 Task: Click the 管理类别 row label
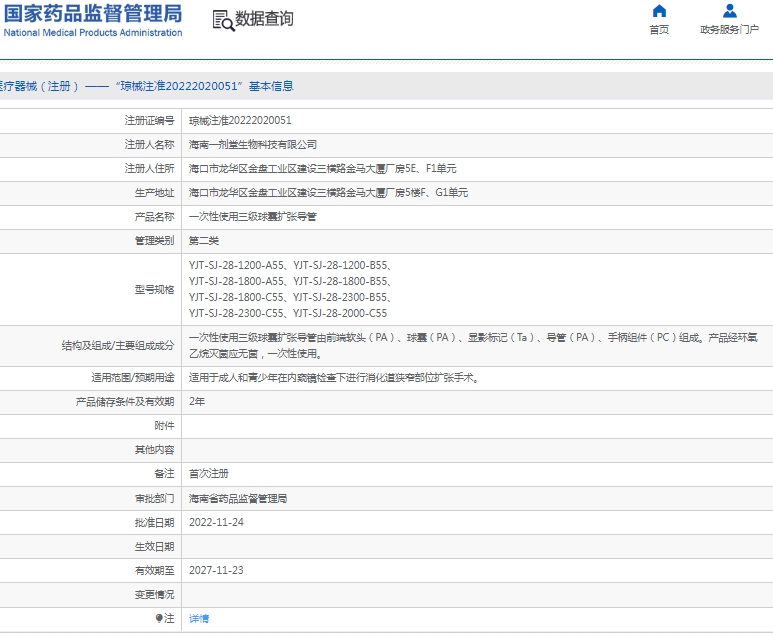[154, 241]
